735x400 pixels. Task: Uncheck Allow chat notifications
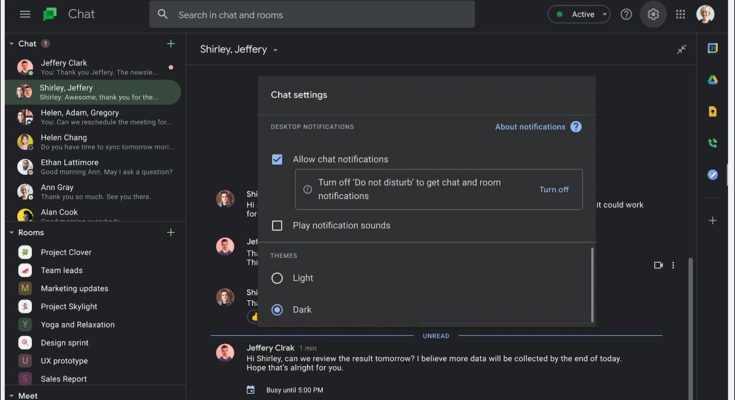[x=277, y=159]
